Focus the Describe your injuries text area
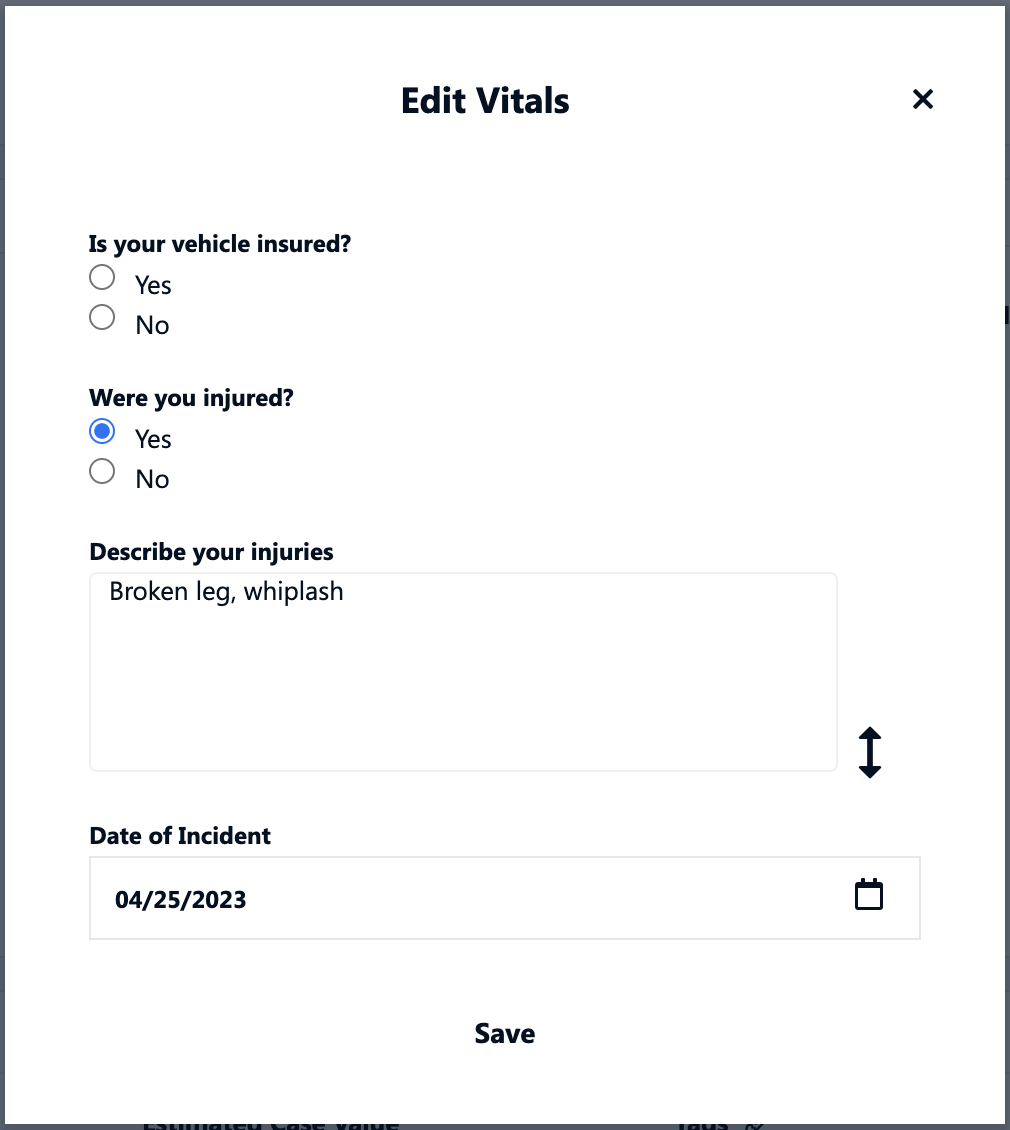 pos(463,672)
